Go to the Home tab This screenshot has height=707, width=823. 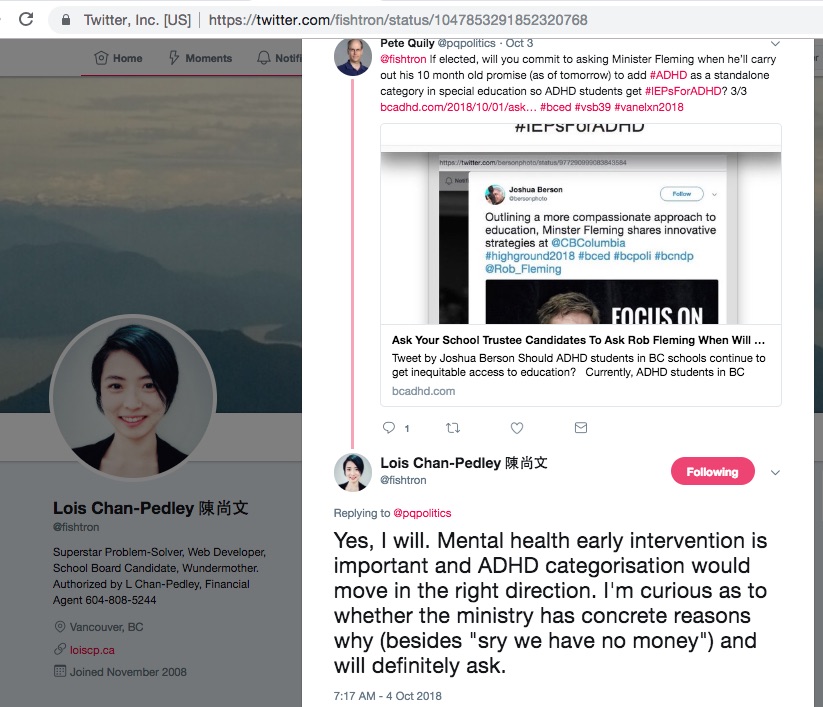pos(118,58)
